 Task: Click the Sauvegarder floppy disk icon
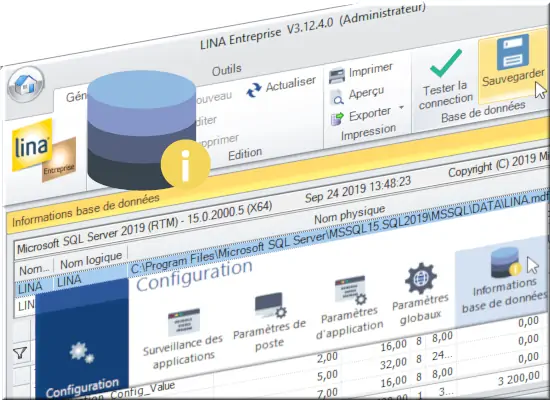(x=512, y=52)
